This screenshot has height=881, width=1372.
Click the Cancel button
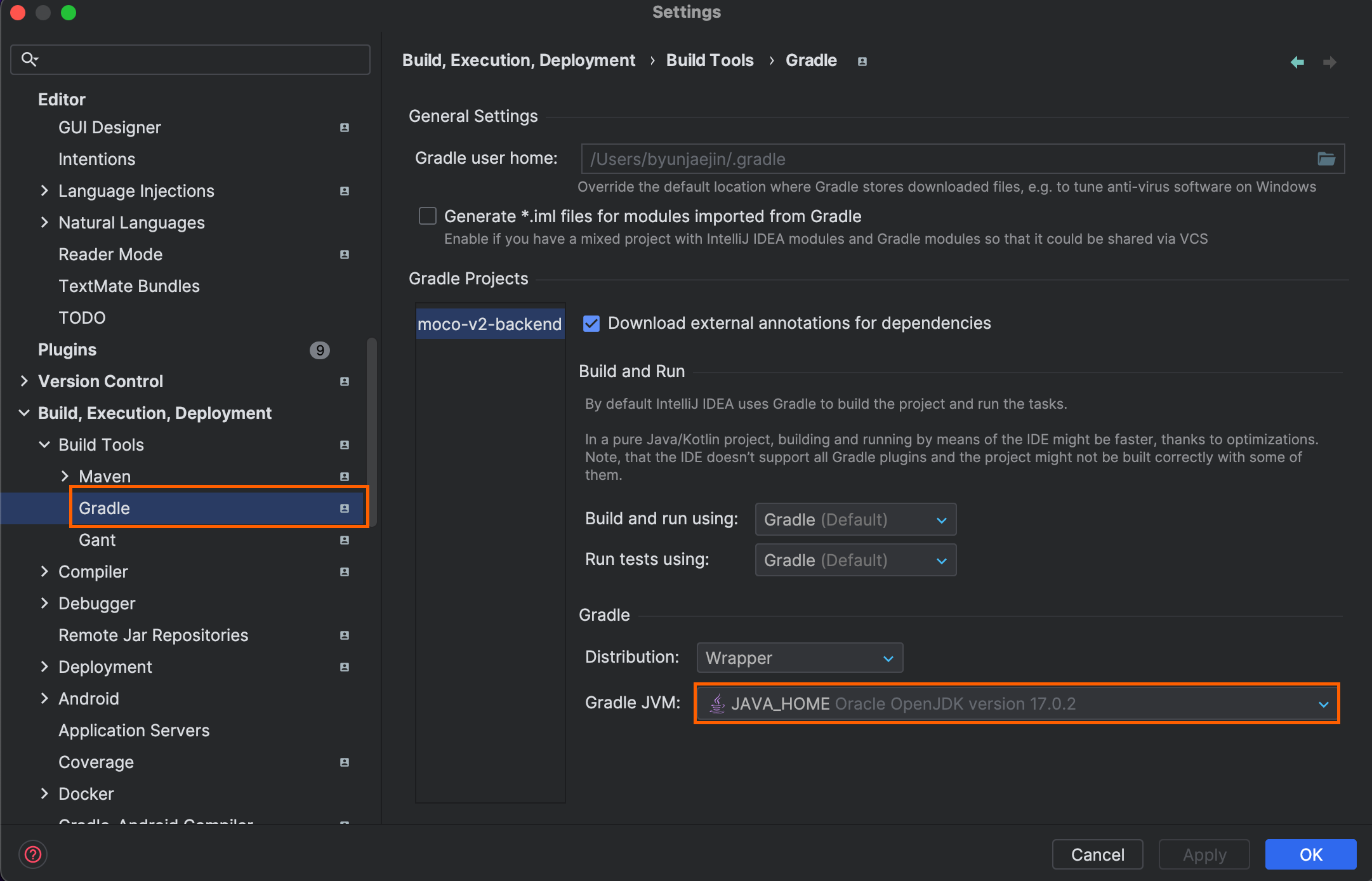click(1097, 854)
